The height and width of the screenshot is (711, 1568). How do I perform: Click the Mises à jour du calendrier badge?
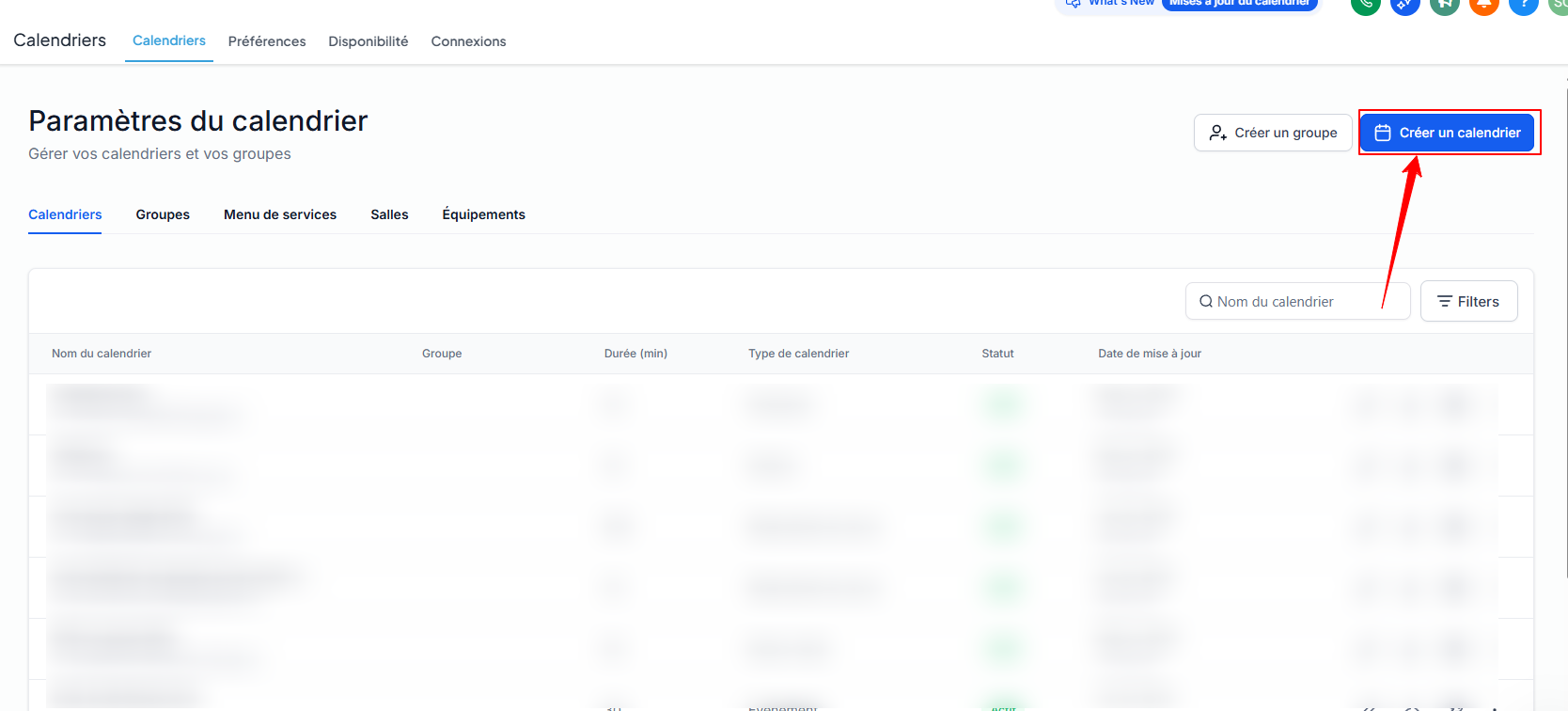(1239, 4)
